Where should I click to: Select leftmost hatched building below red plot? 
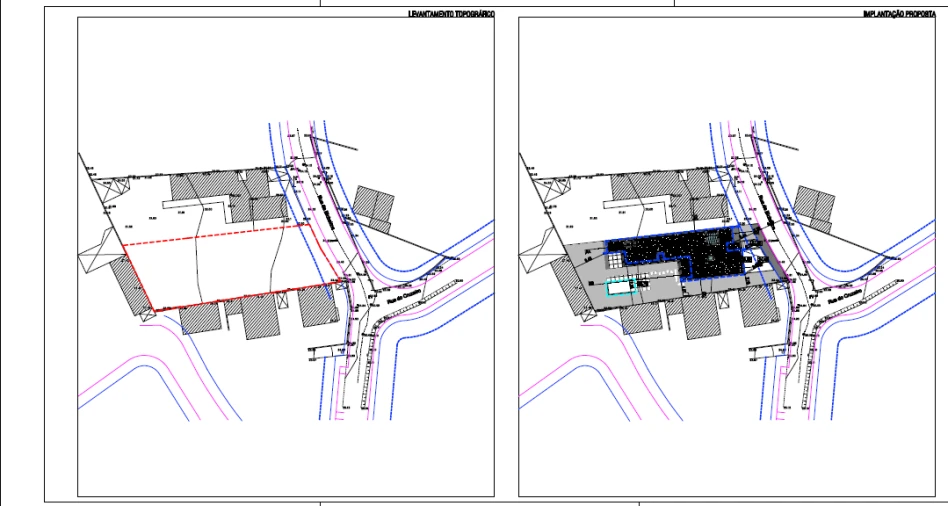(x=200, y=317)
